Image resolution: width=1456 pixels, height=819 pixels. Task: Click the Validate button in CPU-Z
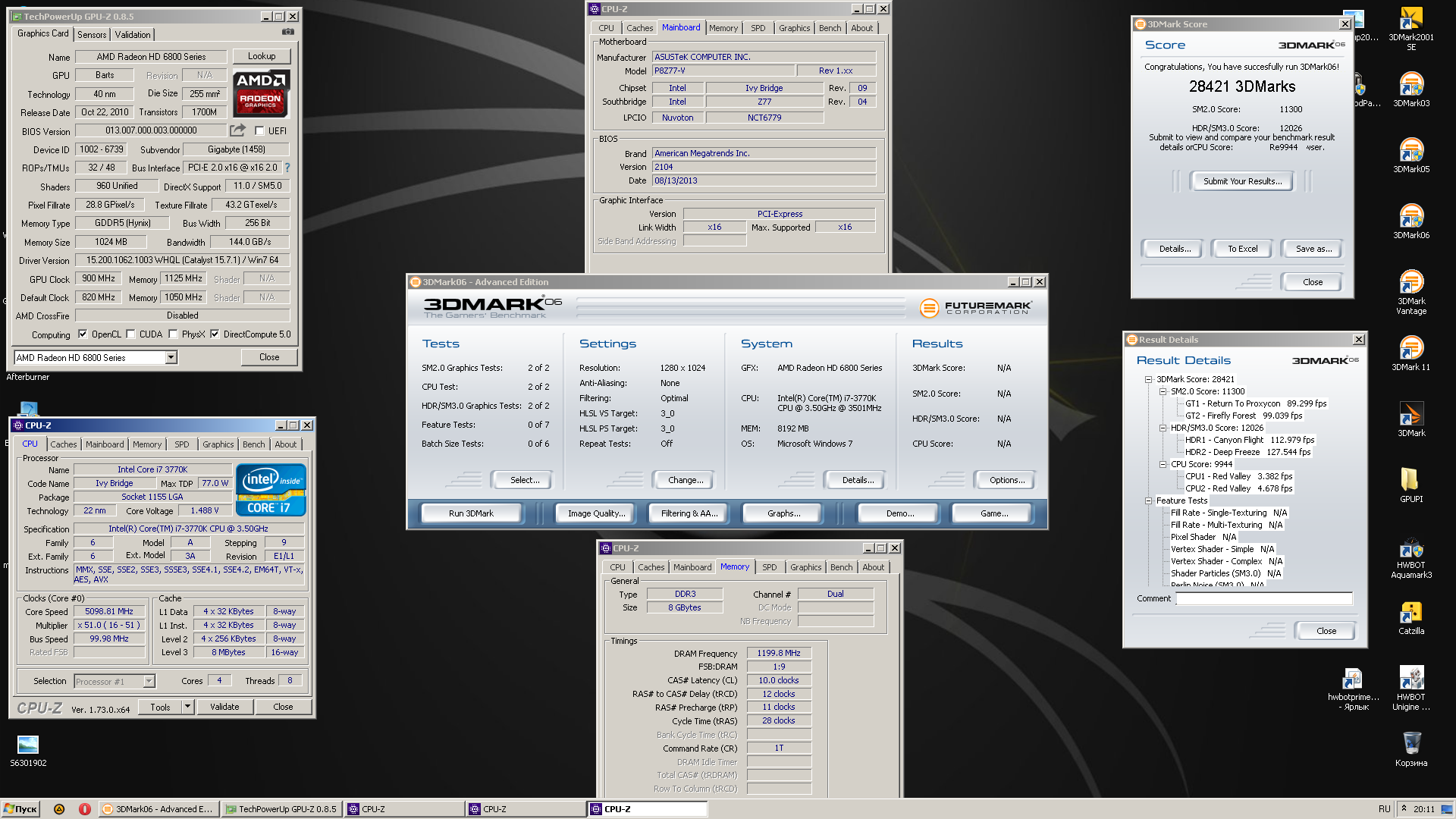(x=224, y=707)
